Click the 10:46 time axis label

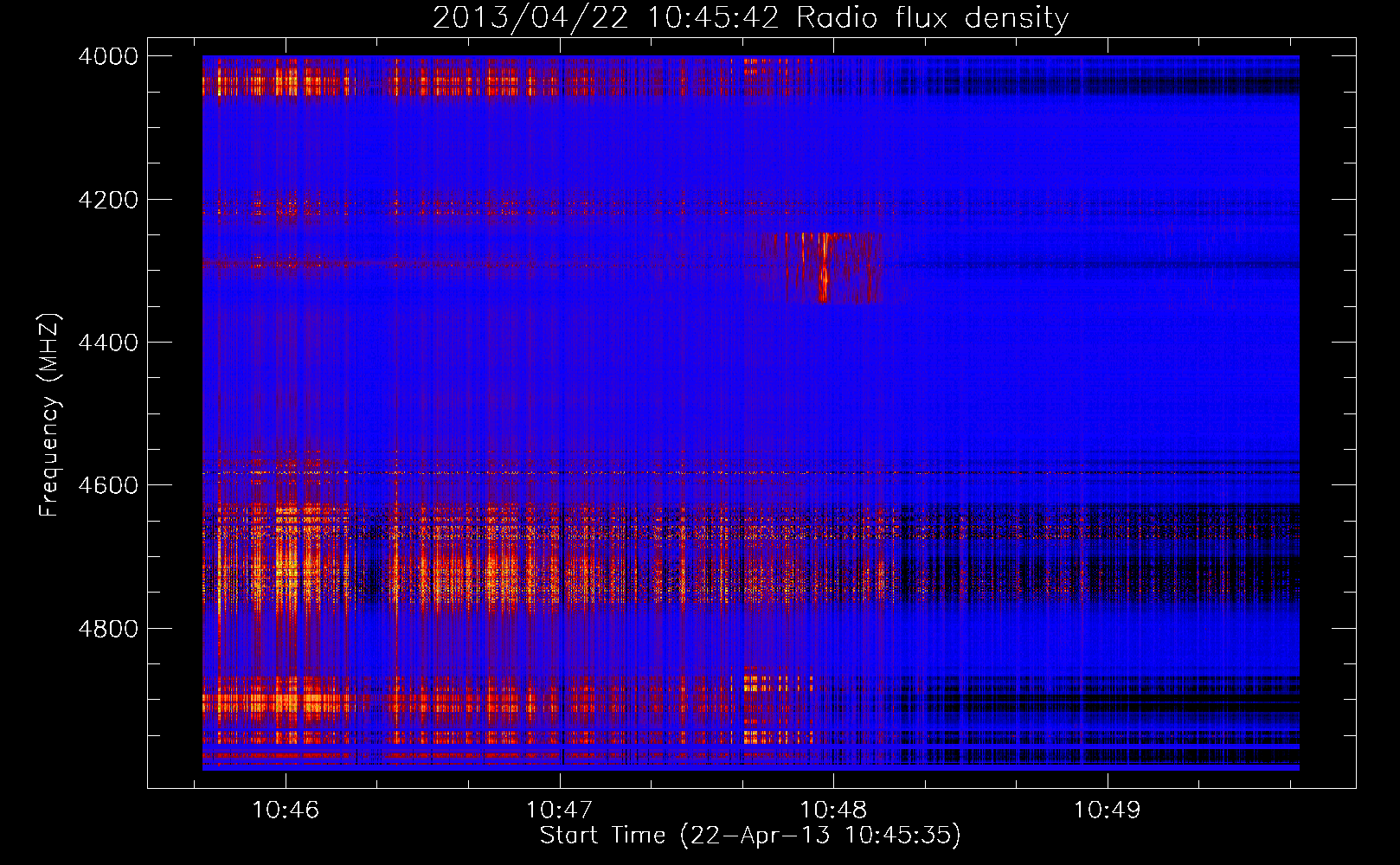tap(286, 811)
